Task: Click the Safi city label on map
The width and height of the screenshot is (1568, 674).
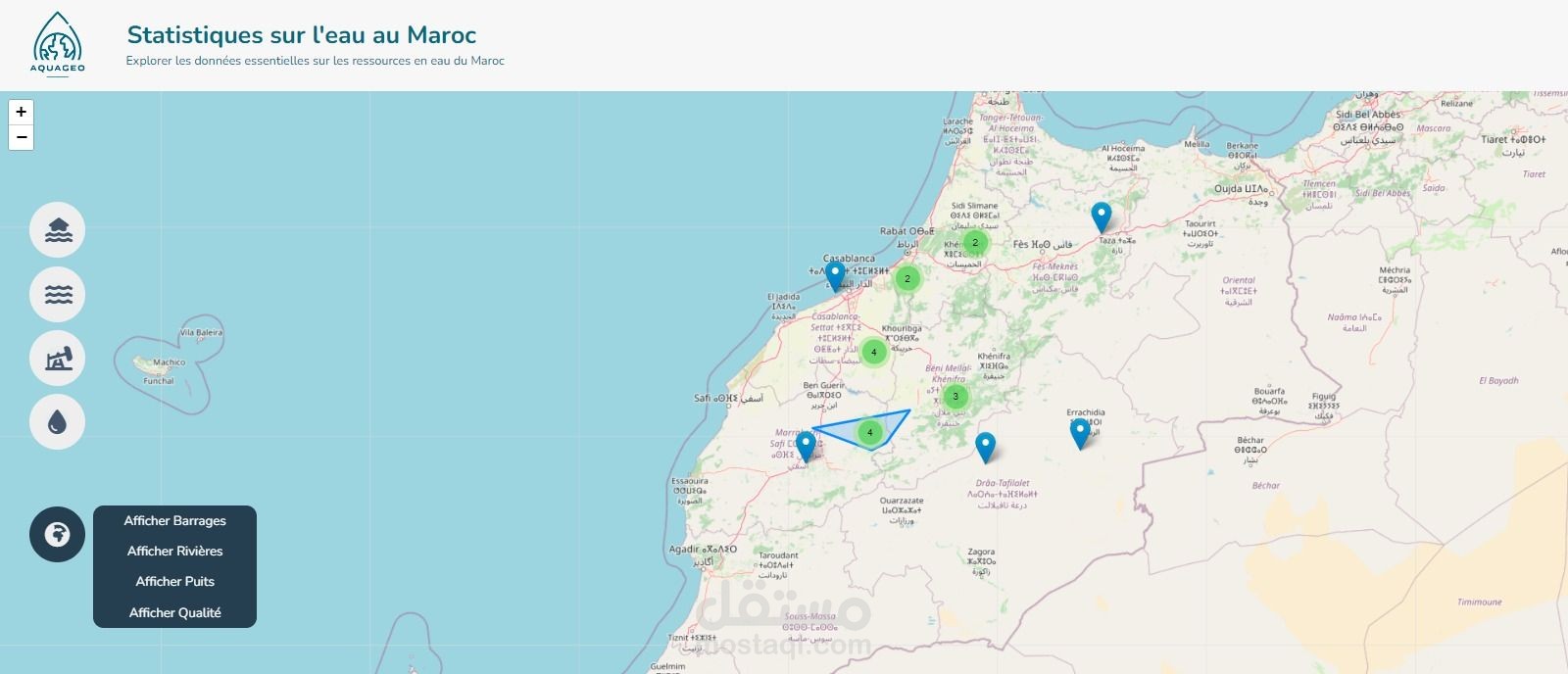Action: [727, 399]
